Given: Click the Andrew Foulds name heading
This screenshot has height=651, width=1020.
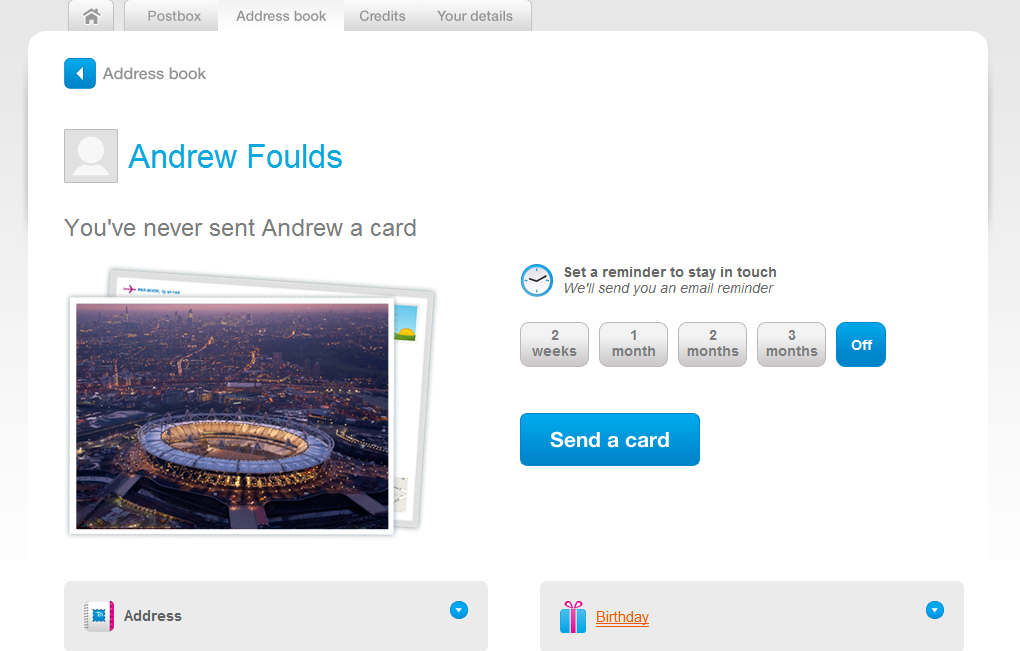Looking at the screenshot, I should 235,157.
